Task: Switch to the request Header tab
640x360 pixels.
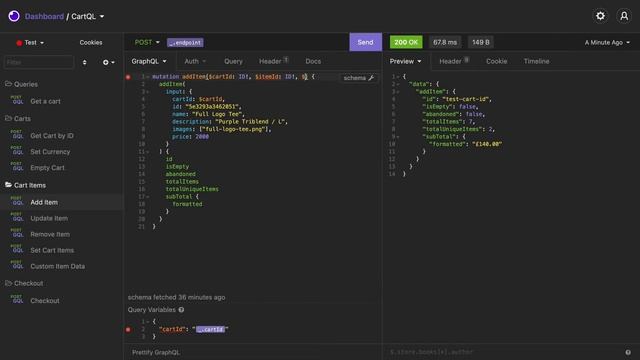Action: click(273, 61)
